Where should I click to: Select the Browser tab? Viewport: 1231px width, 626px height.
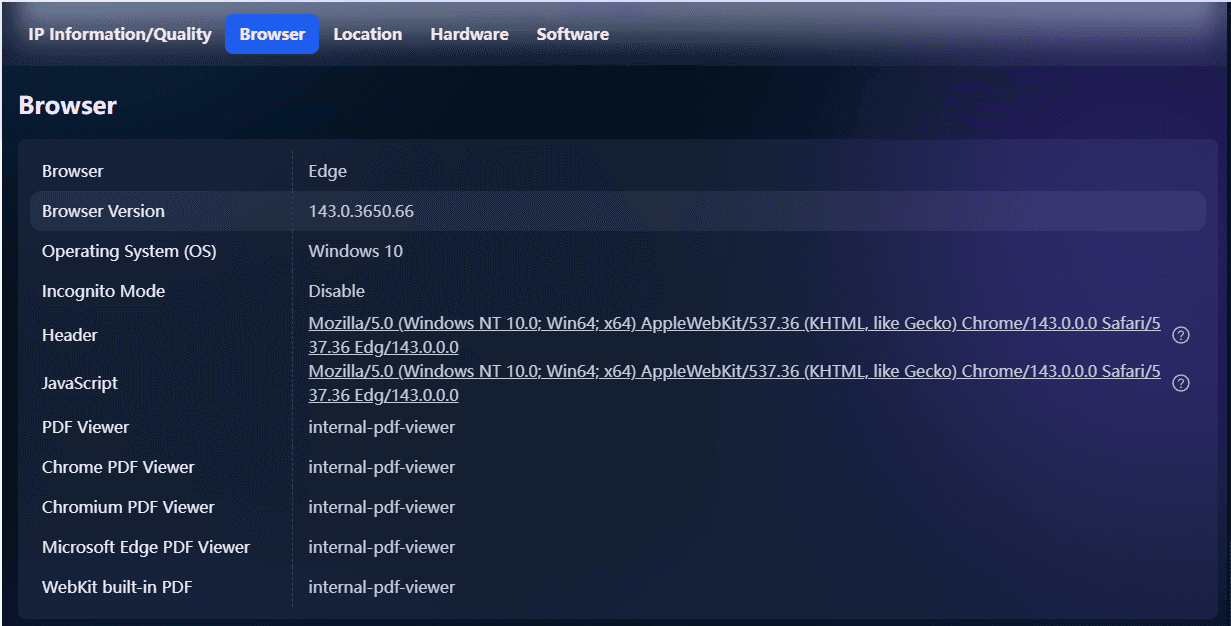tap(272, 34)
